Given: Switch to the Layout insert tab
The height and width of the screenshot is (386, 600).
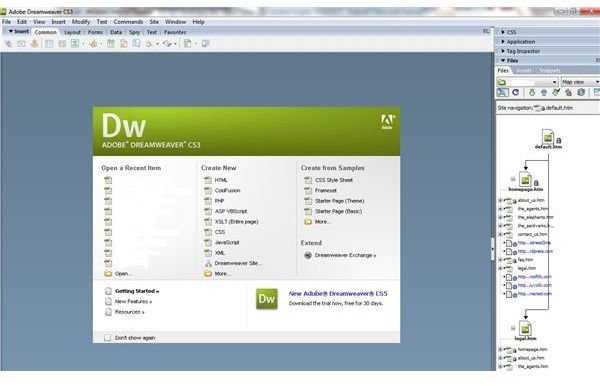Looking at the screenshot, I should [72, 32].
